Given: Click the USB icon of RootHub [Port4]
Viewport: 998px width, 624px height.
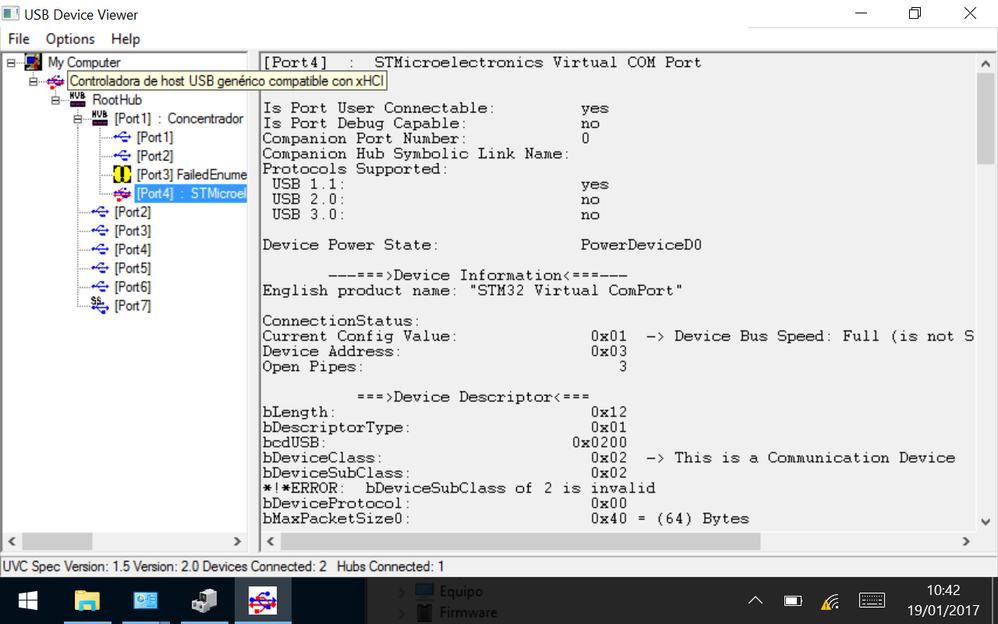Looking at the screenshot, I should click(x=100, y=249).
